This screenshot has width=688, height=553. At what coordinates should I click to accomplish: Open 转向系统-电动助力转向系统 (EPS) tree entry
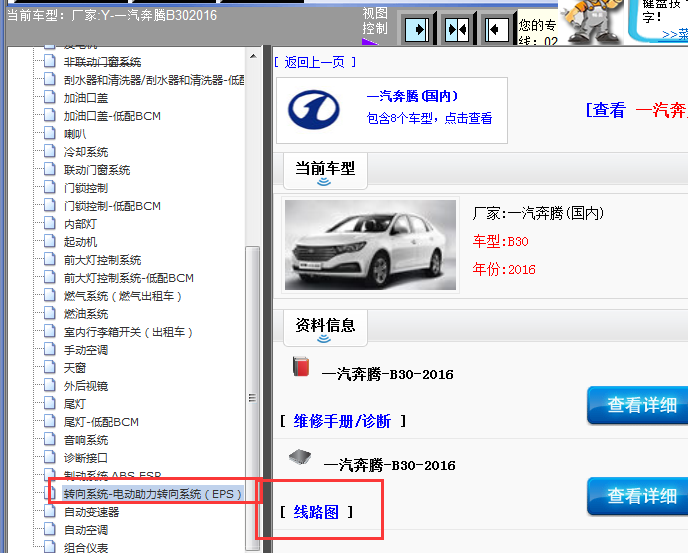click(x=152, y=494)
